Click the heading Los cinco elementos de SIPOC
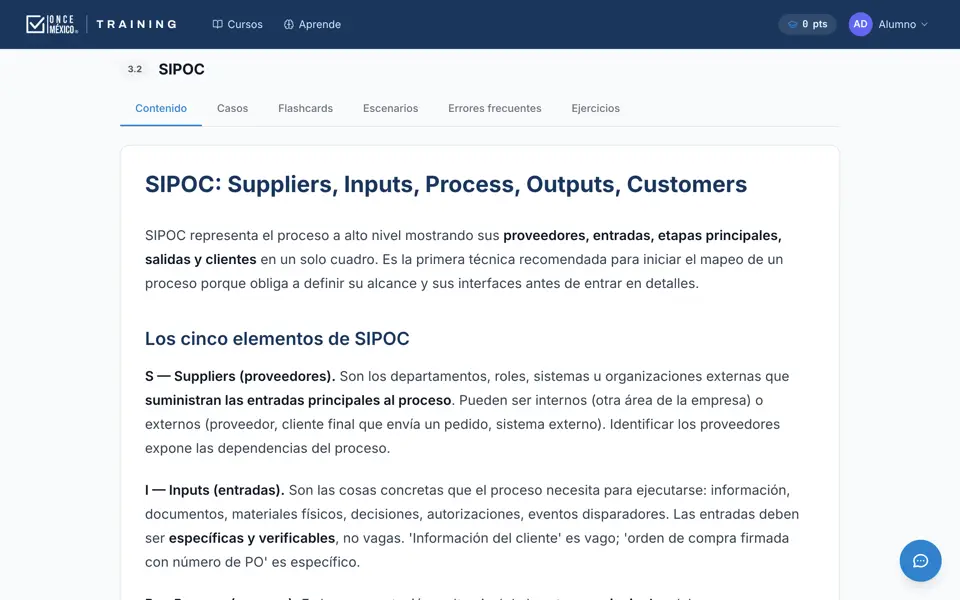 tap(277, 339)
